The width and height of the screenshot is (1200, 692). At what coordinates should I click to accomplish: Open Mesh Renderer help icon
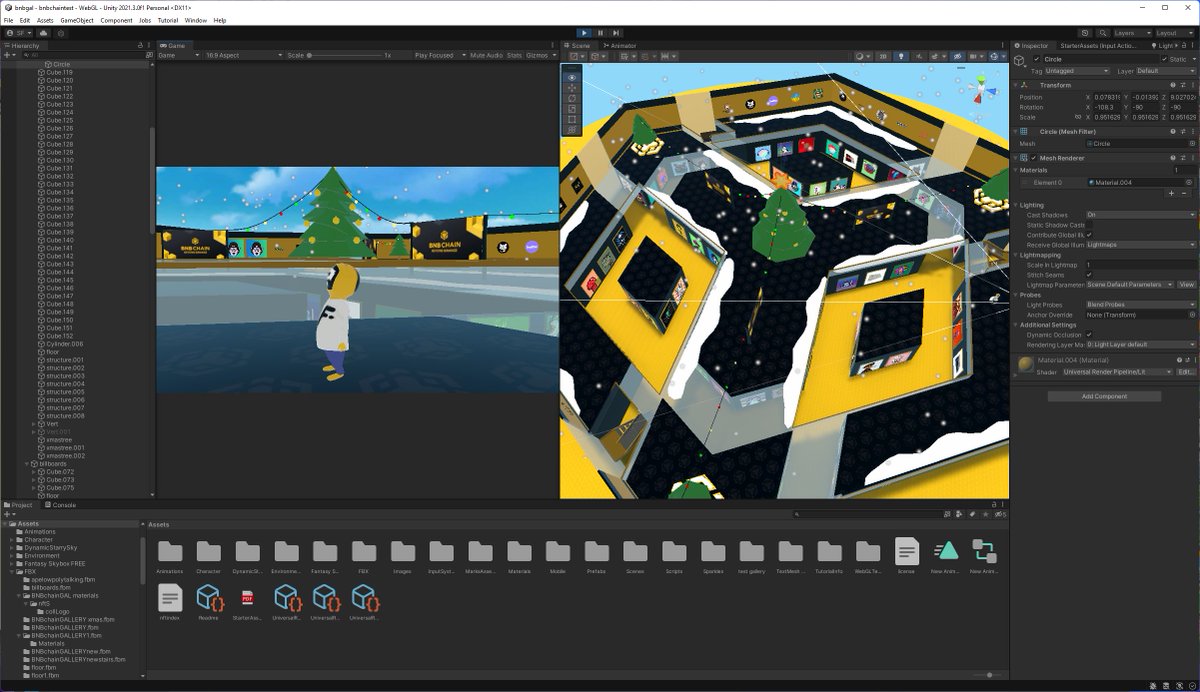pyautogui.click(x=1172, y=158)
